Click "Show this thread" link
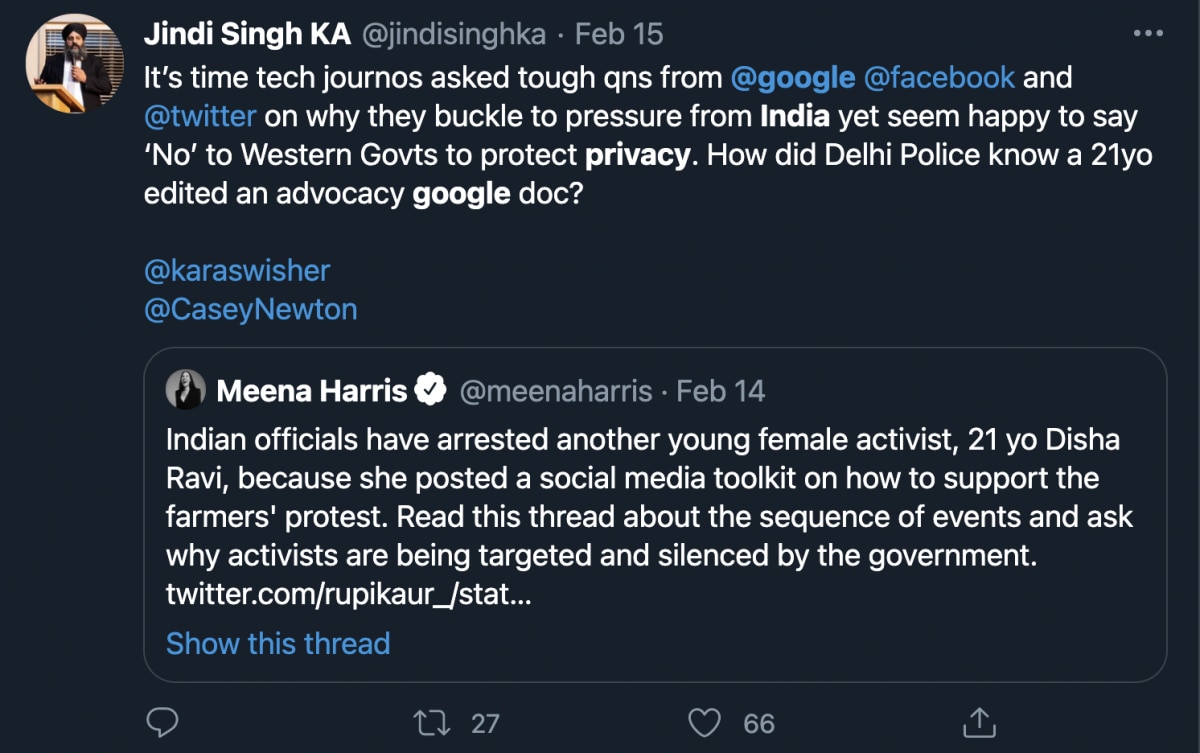 [278, 643]
